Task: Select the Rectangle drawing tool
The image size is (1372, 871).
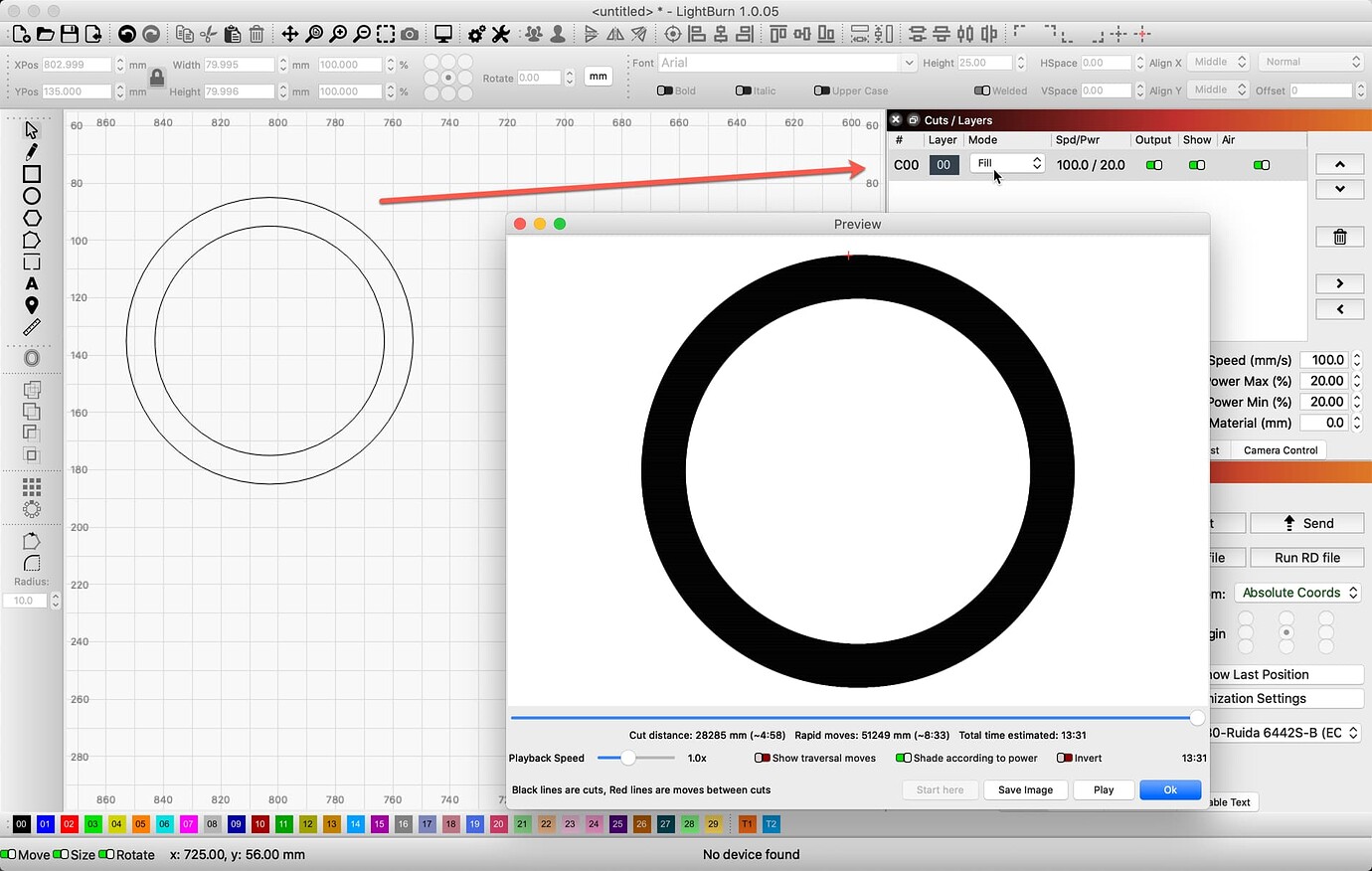Action: point(31,174)
